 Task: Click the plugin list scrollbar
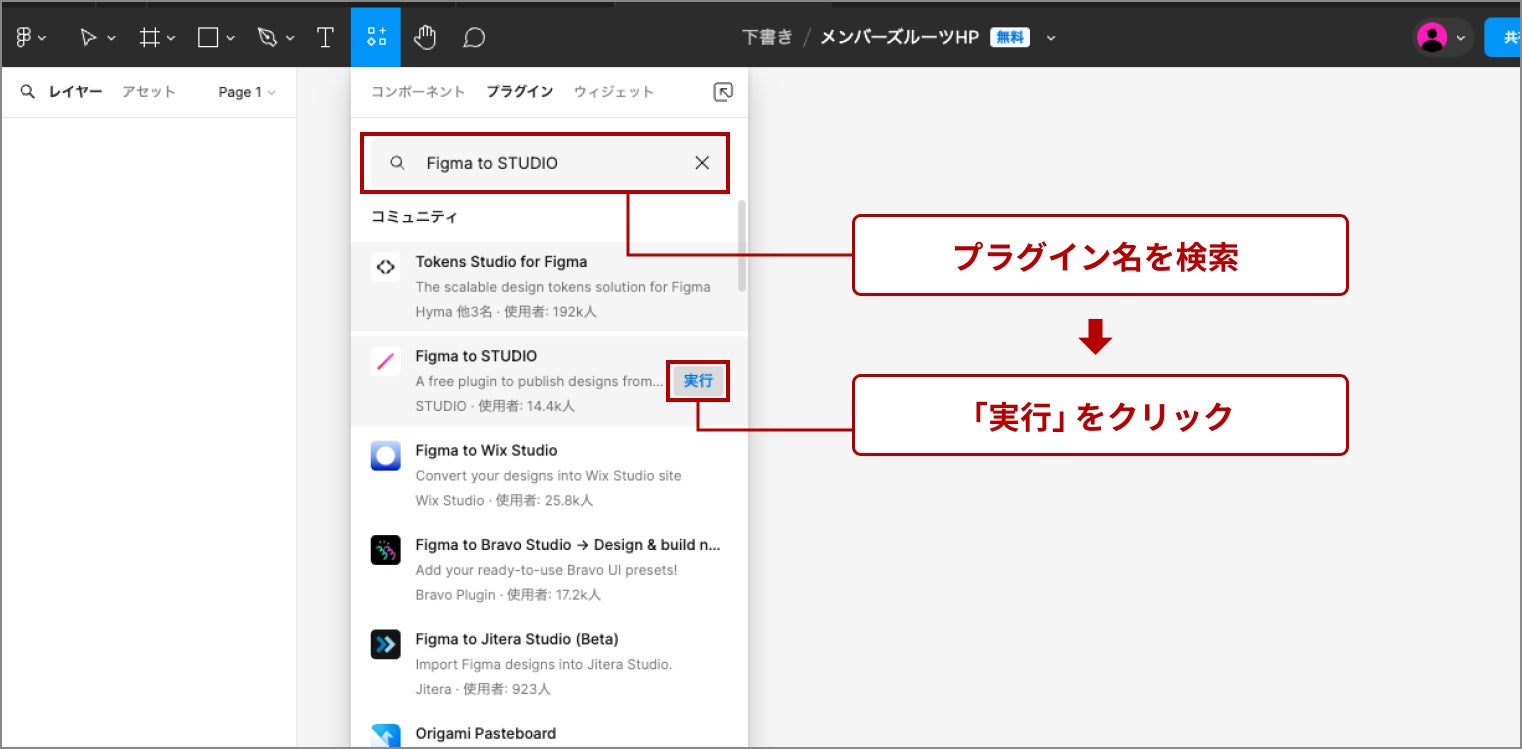[x=741, y=247]
